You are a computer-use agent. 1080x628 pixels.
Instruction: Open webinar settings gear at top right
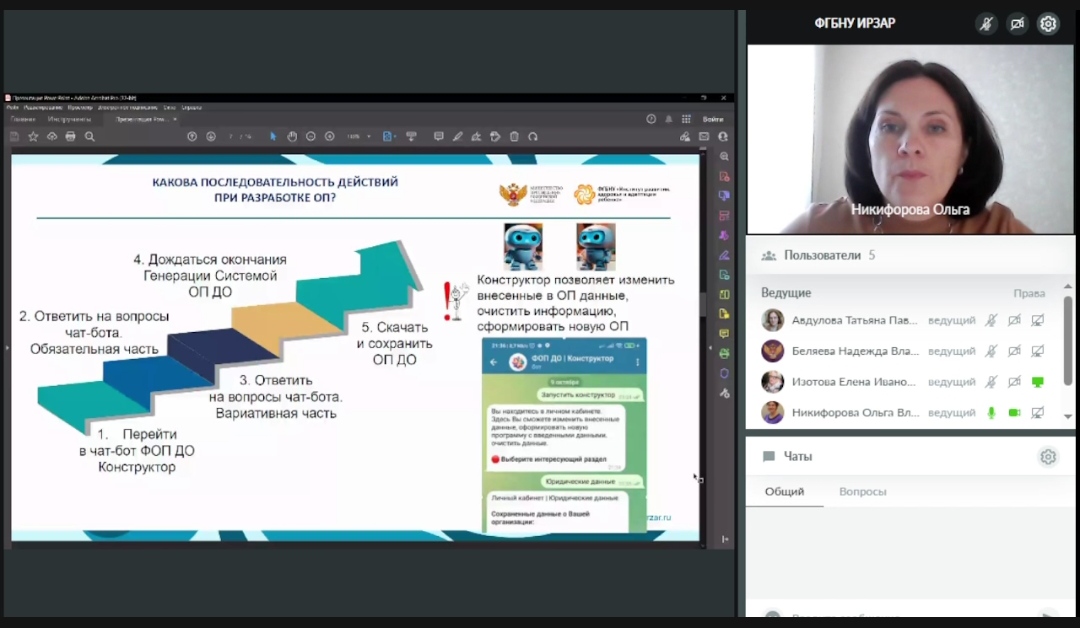(1048, 24)
